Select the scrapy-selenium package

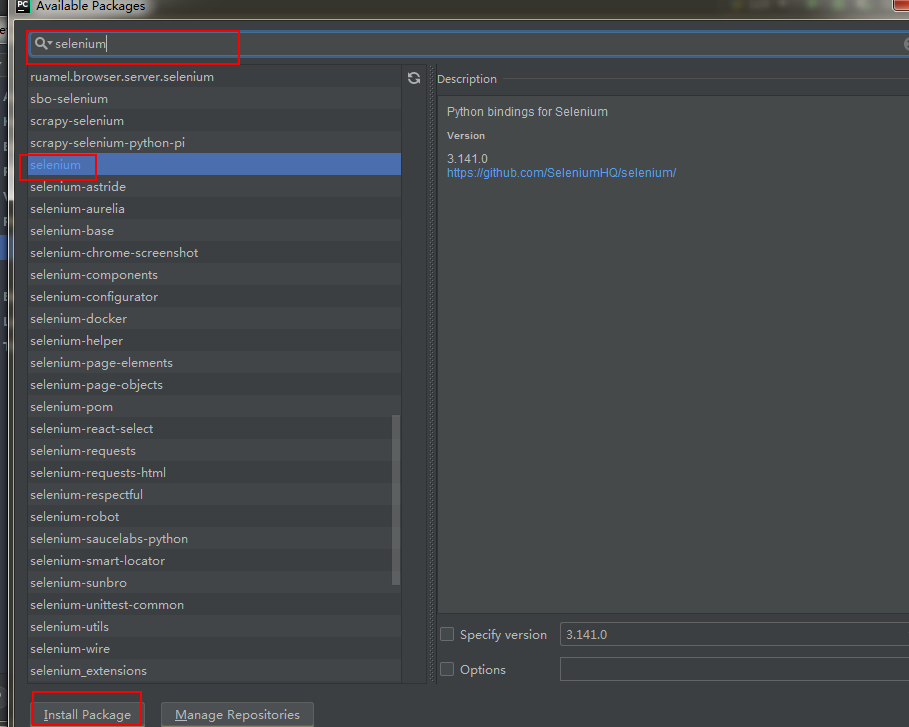click(214, 121)
